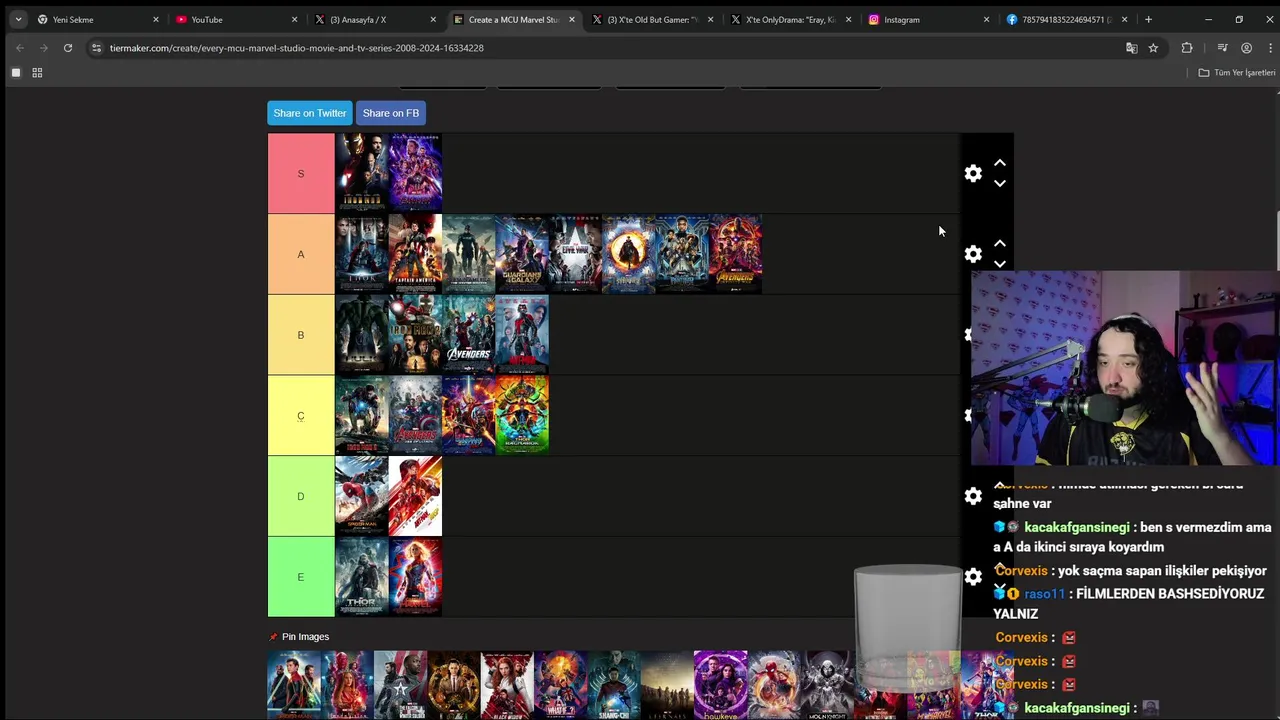Click the B tier label
Viewport: 1280px width, 720px height.
tap(301, 335)
